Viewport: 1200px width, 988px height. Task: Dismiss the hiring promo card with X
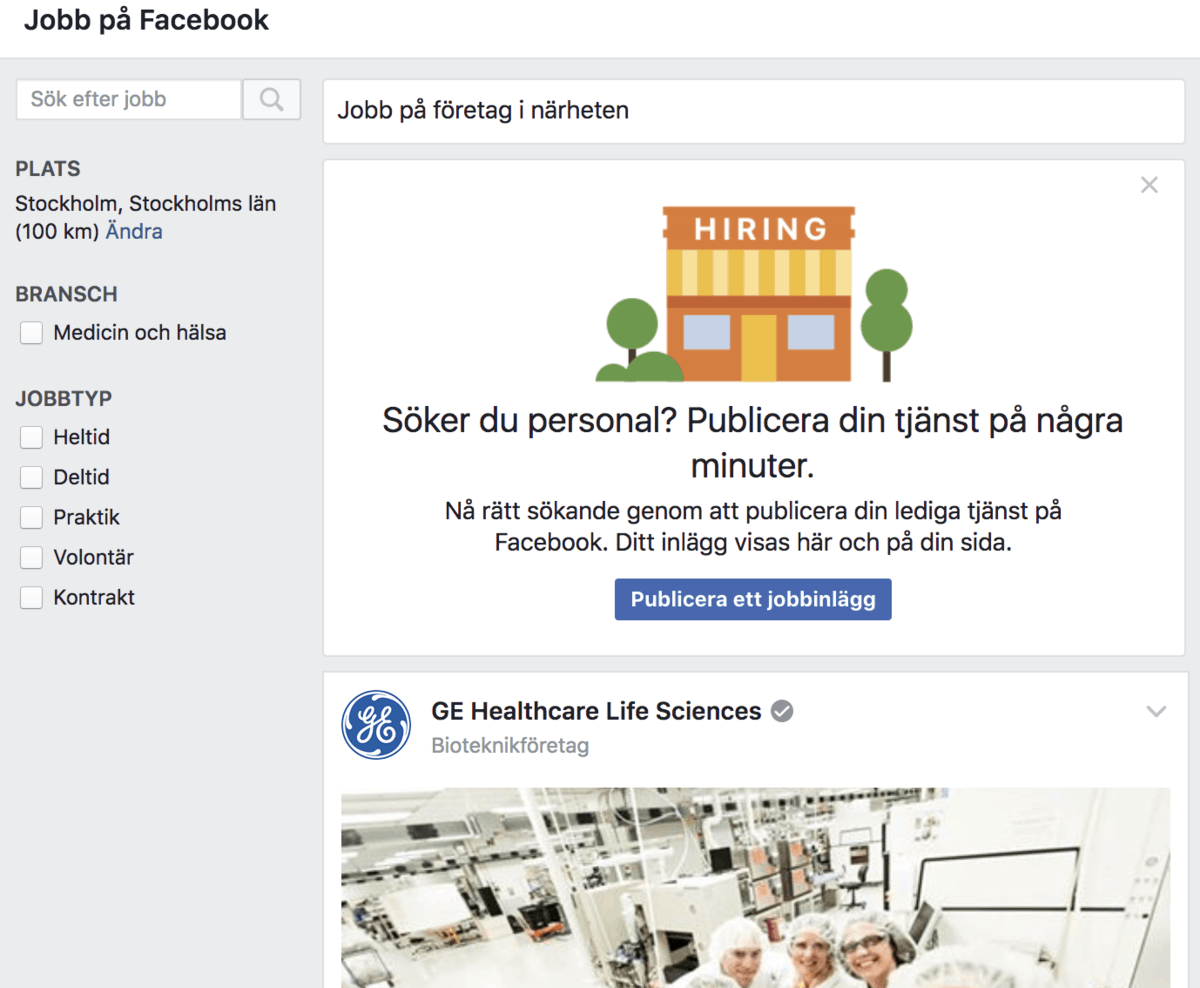pyautogui.click(x=1149, y=185)
